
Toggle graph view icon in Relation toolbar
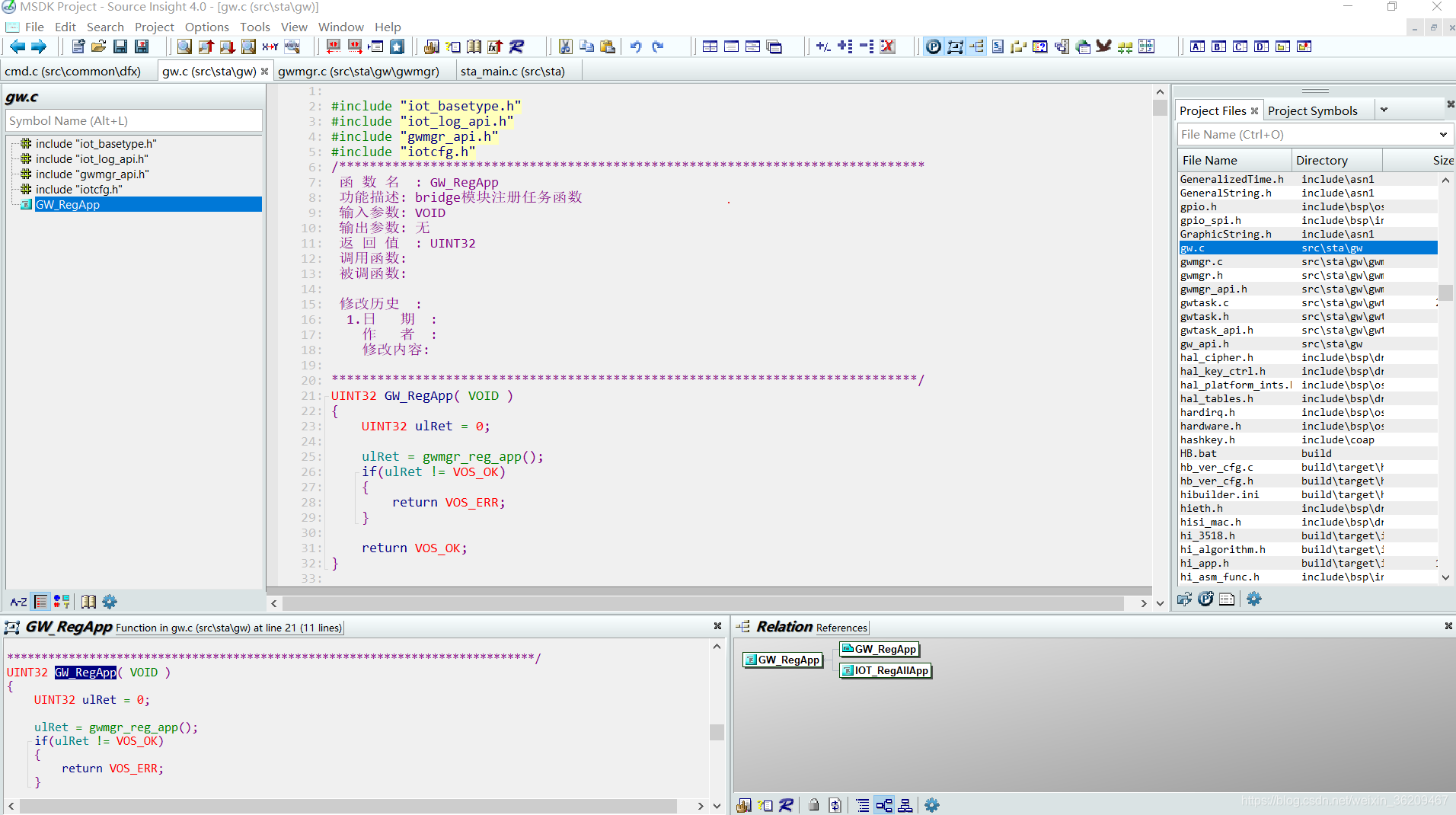pyautogui.click(x=884, y=805)
